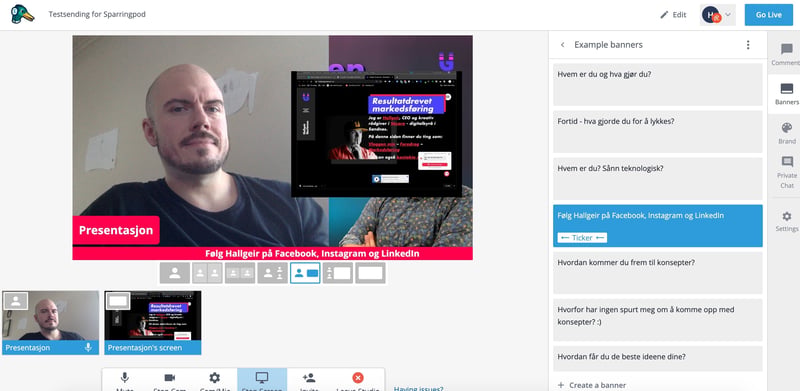This screenshot has height=391, width=800.
Task: Show banner 'Fortid - hva gjorde du for å lykkes?'
Action: [x=658, y=132]
